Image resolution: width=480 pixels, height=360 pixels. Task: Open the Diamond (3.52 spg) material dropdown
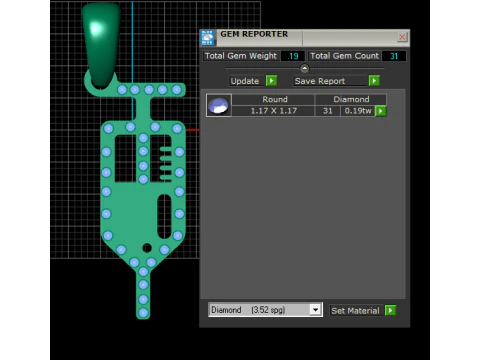pyautogui.click(x=315, y=310)
